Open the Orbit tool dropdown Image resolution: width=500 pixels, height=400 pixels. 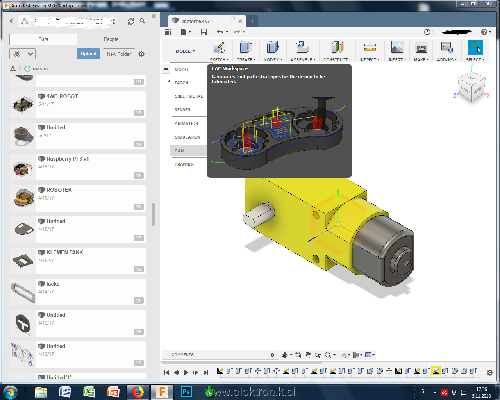click(x=286, y=355)
